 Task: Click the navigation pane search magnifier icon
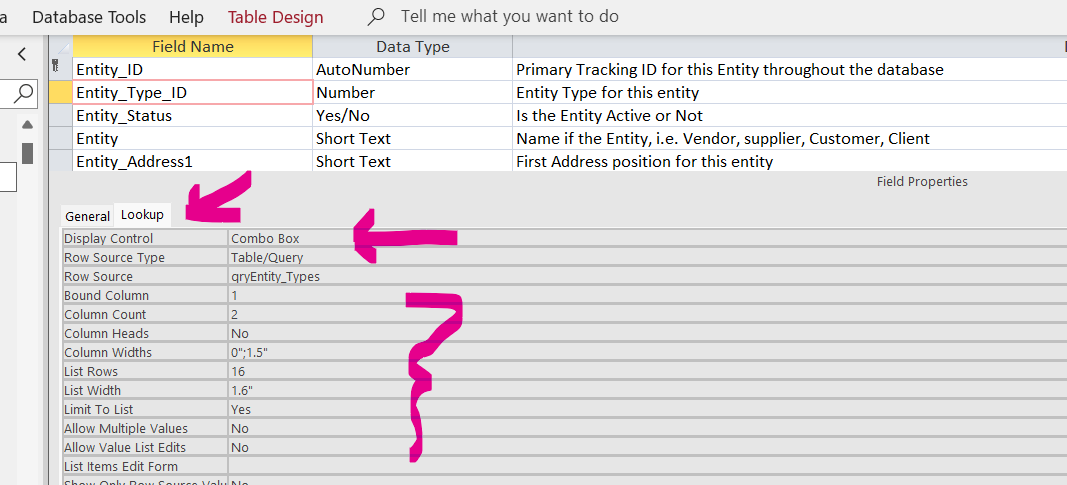coord(23,93)
